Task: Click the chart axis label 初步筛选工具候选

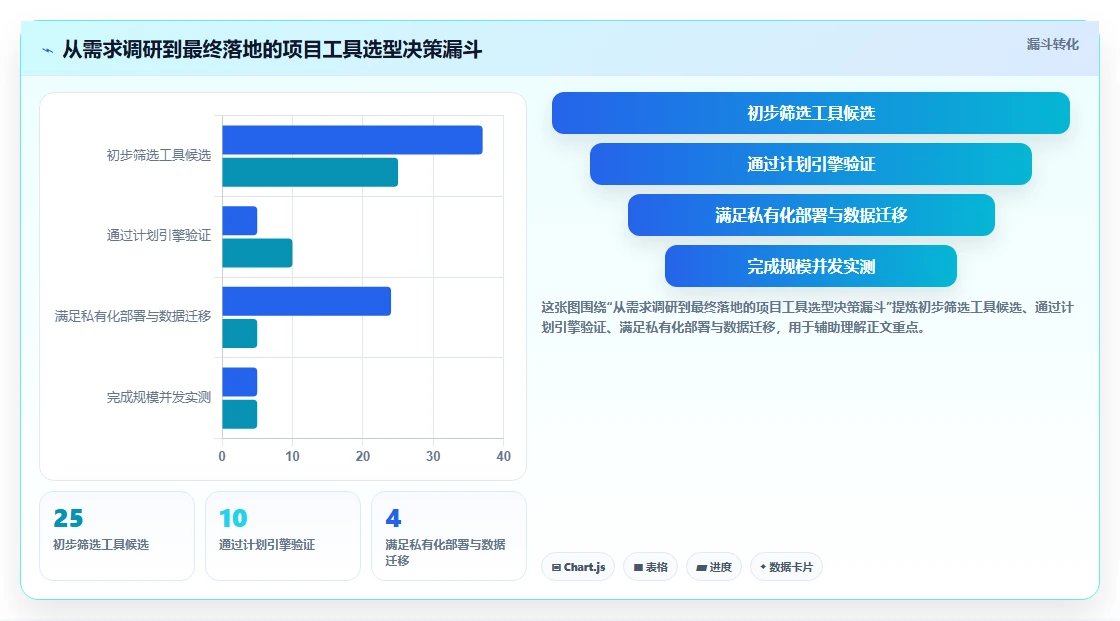Action: pos(159,155)
